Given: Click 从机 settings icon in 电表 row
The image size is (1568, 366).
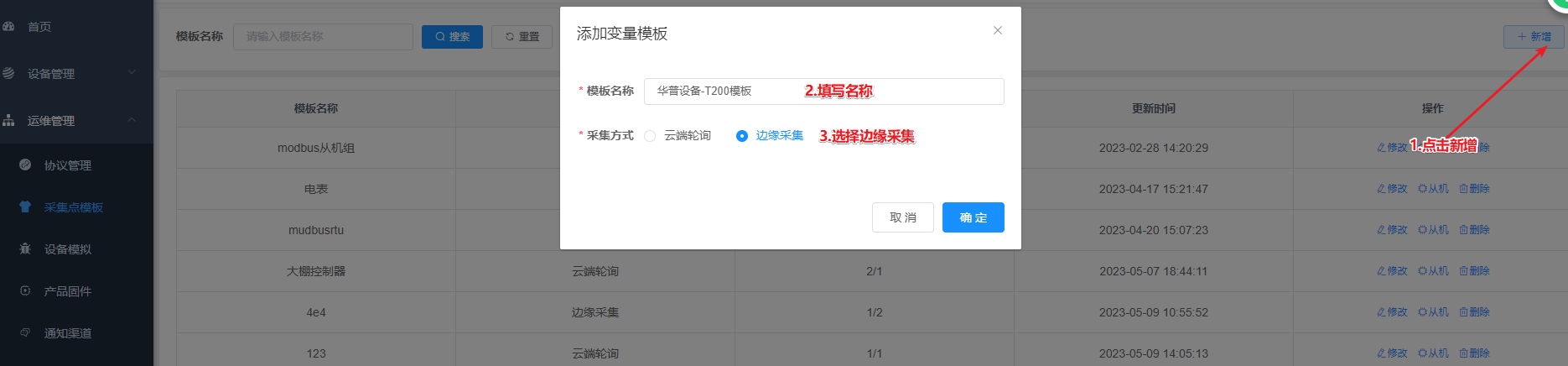Looking at the screenshot, I should click(x=1422, y=189).
